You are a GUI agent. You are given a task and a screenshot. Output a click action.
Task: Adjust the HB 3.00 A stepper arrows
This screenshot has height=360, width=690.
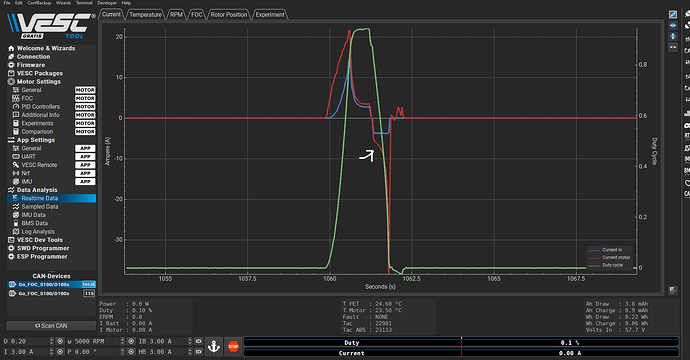(190, 352)
